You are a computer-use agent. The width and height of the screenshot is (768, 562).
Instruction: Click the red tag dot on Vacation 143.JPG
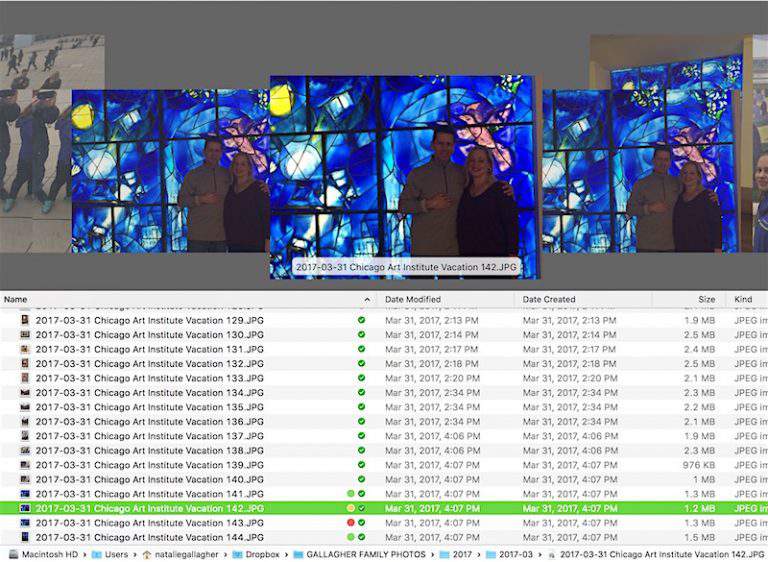(350, 523)
